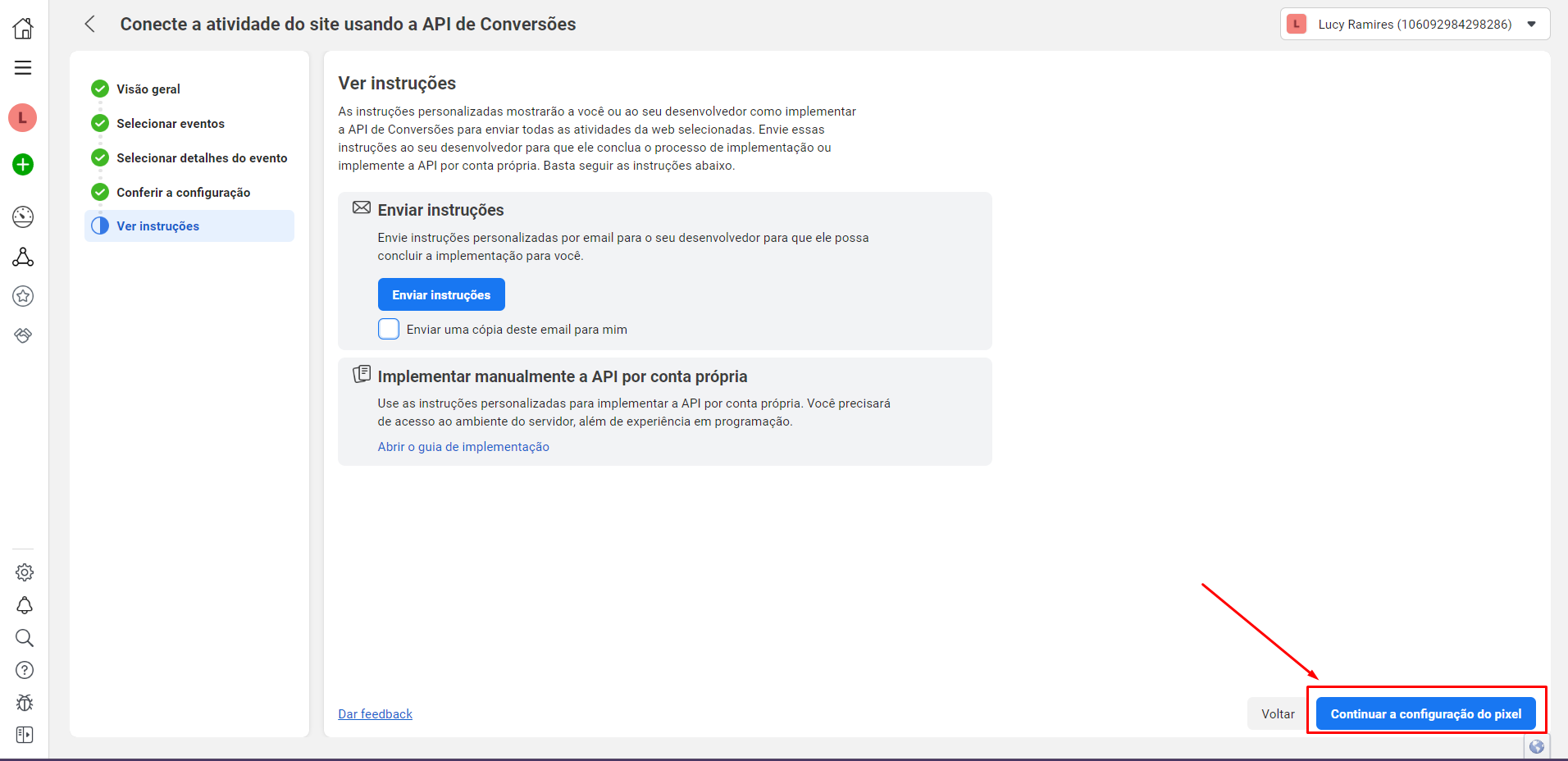Screen dimensions: 1568x761
Task: Click the search magnifier icon
Action: (x=25, y=638)
